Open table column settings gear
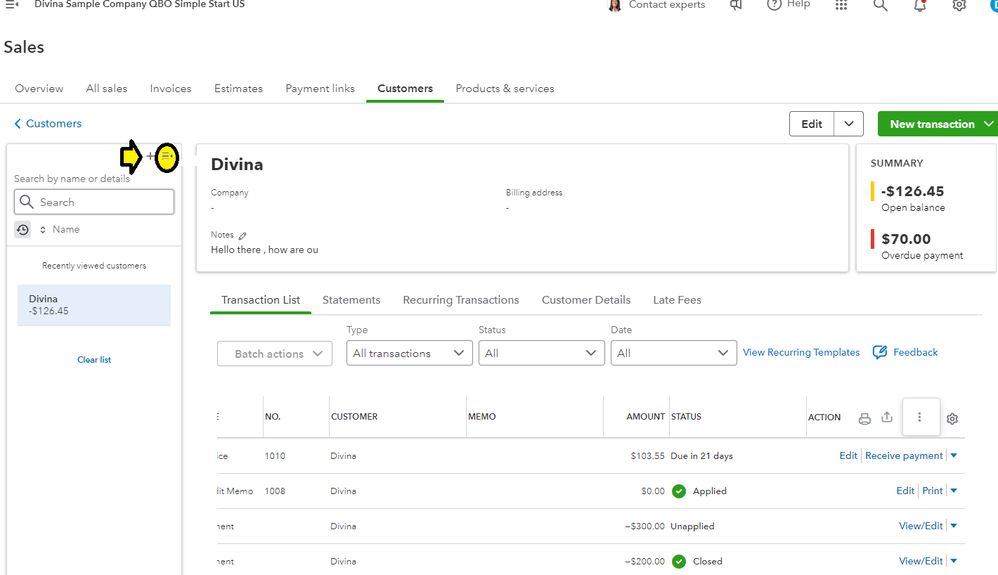Screen dimensions: 998x575 [x=952, y=419]
